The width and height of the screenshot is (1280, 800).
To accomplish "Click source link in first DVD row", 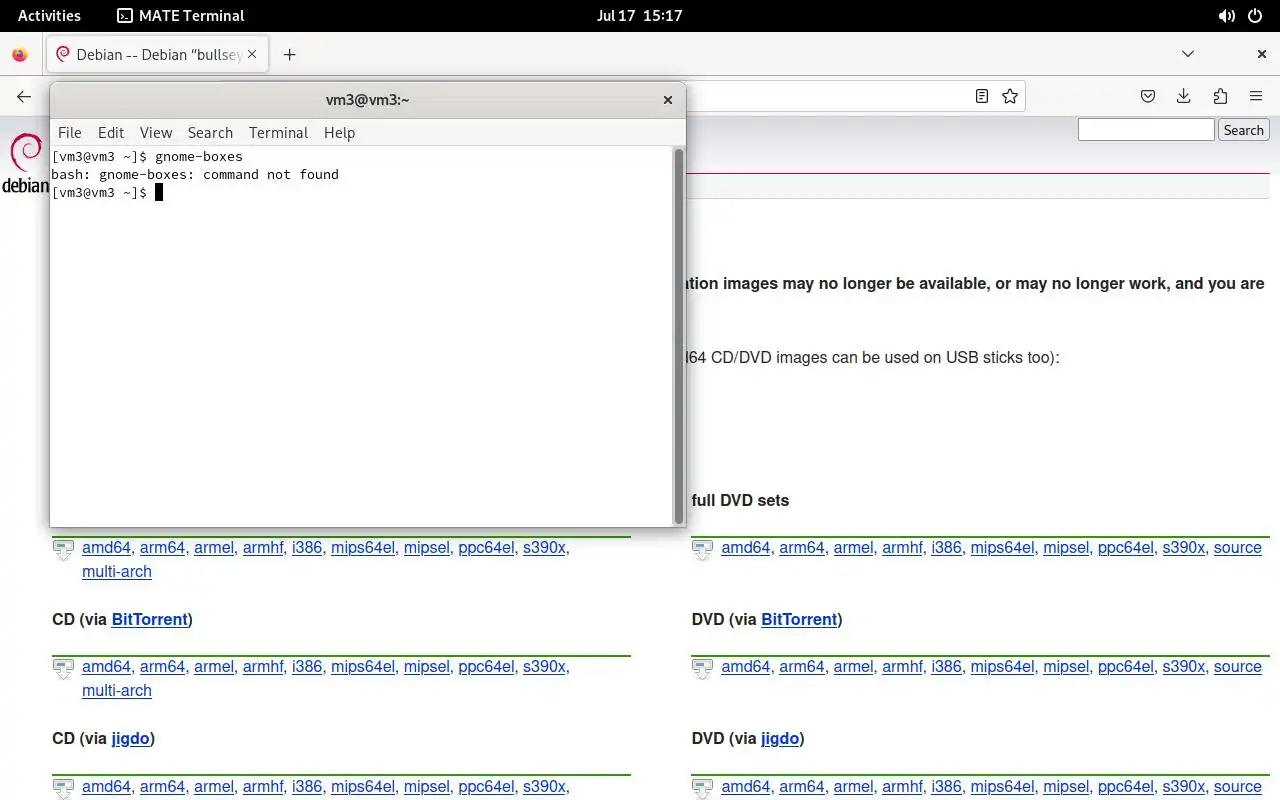I will click(x=1238, y=547).
